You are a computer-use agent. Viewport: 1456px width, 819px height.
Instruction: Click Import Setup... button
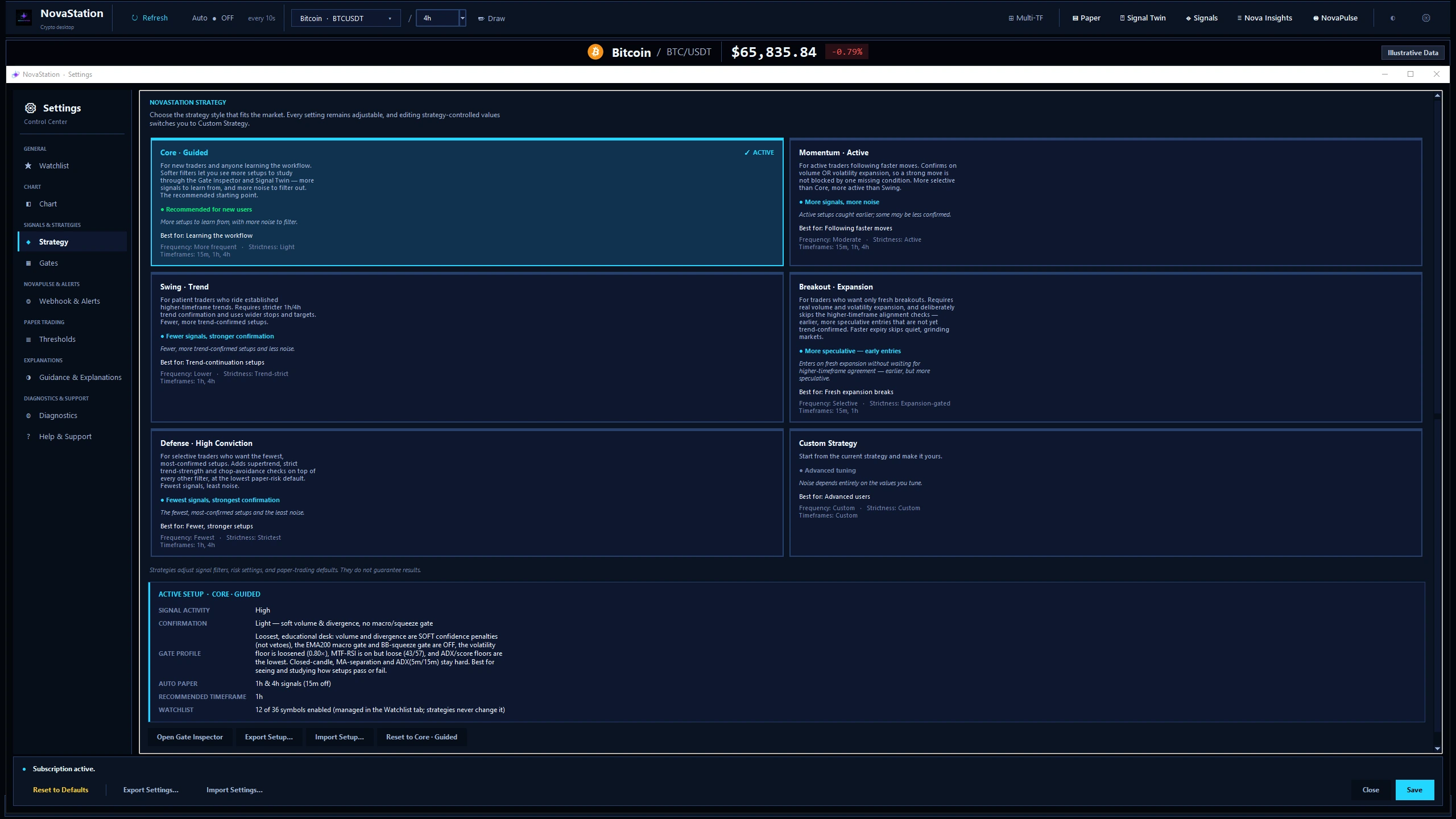pos(340,737)
